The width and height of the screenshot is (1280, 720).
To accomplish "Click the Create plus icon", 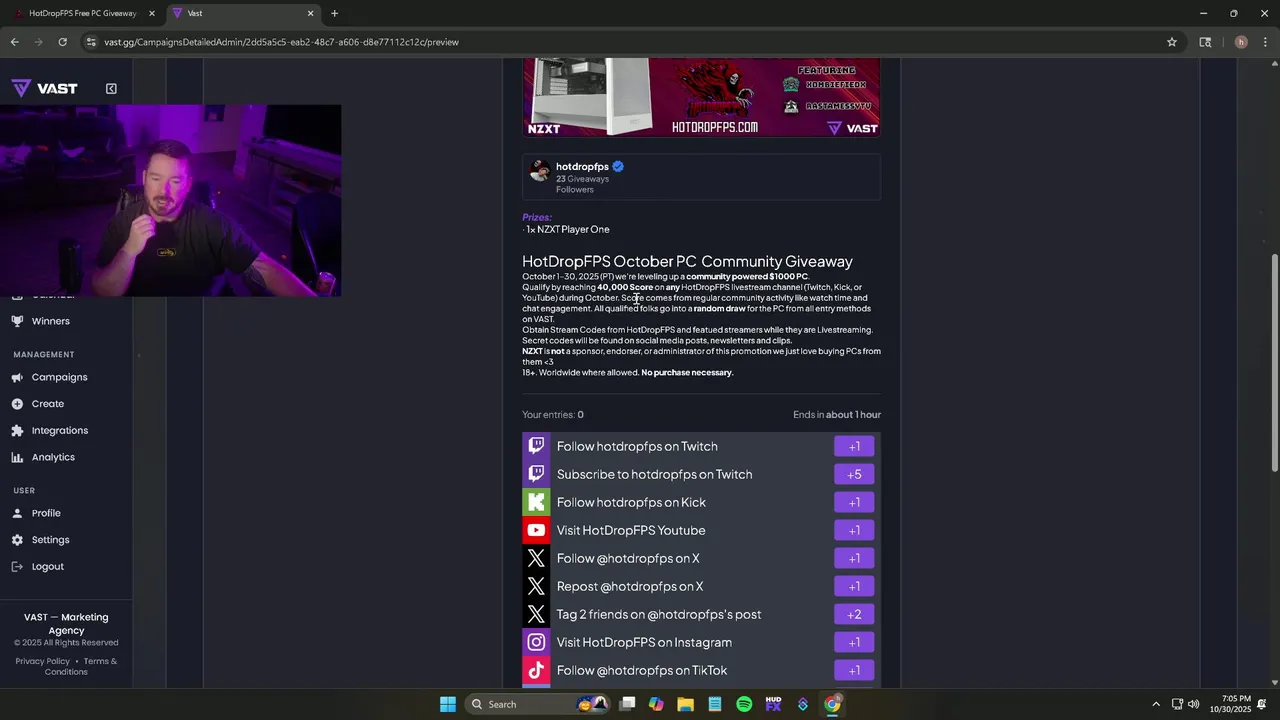I will (x=17, y=404).
